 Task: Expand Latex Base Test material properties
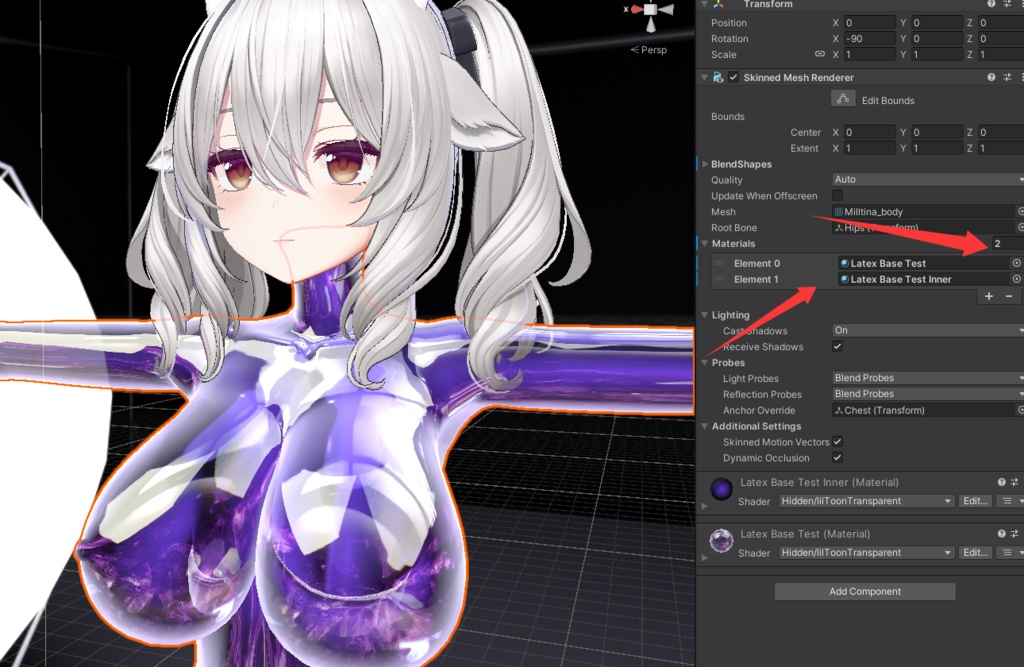click(705, 557)
